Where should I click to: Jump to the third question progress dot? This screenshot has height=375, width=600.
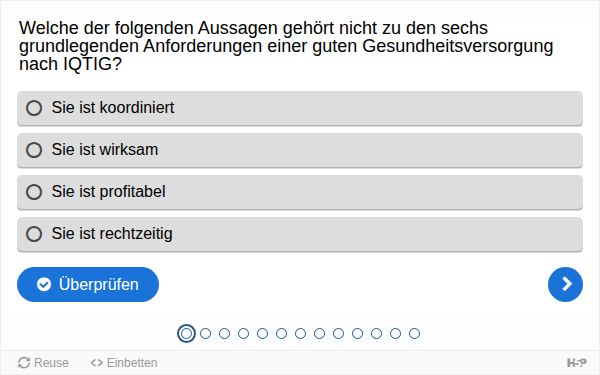tap(224, 333)
